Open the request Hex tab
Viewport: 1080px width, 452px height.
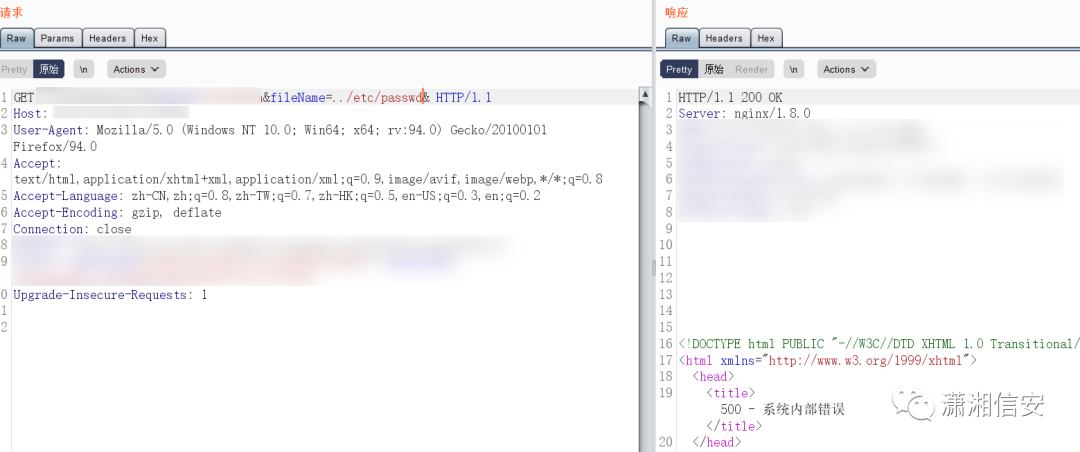[x=149, y=39]
